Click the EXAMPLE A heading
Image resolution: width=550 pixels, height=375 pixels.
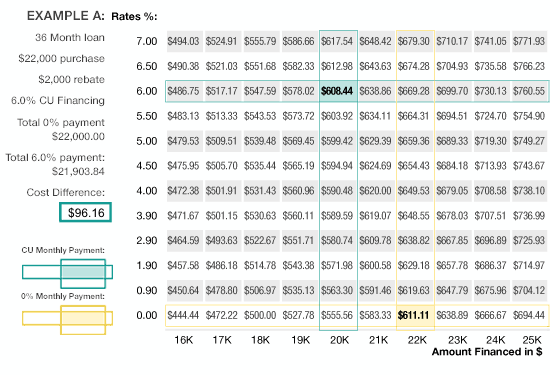pos(66,16)
